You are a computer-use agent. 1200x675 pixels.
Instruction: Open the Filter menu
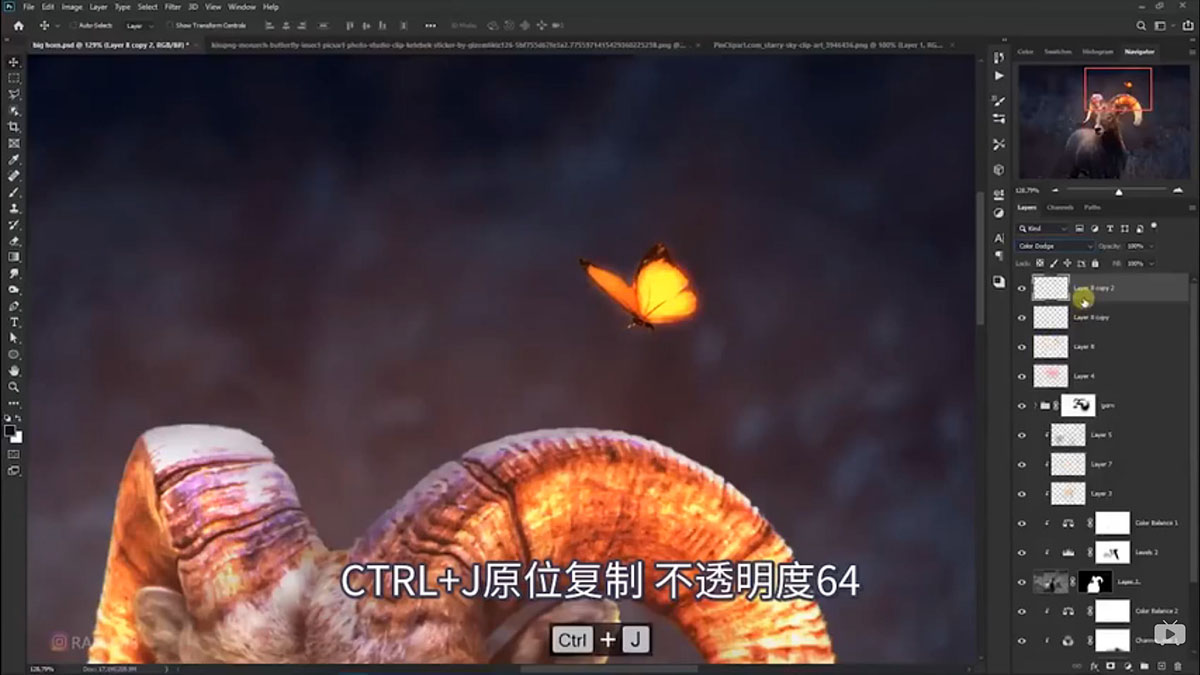(x=171, y=6)
